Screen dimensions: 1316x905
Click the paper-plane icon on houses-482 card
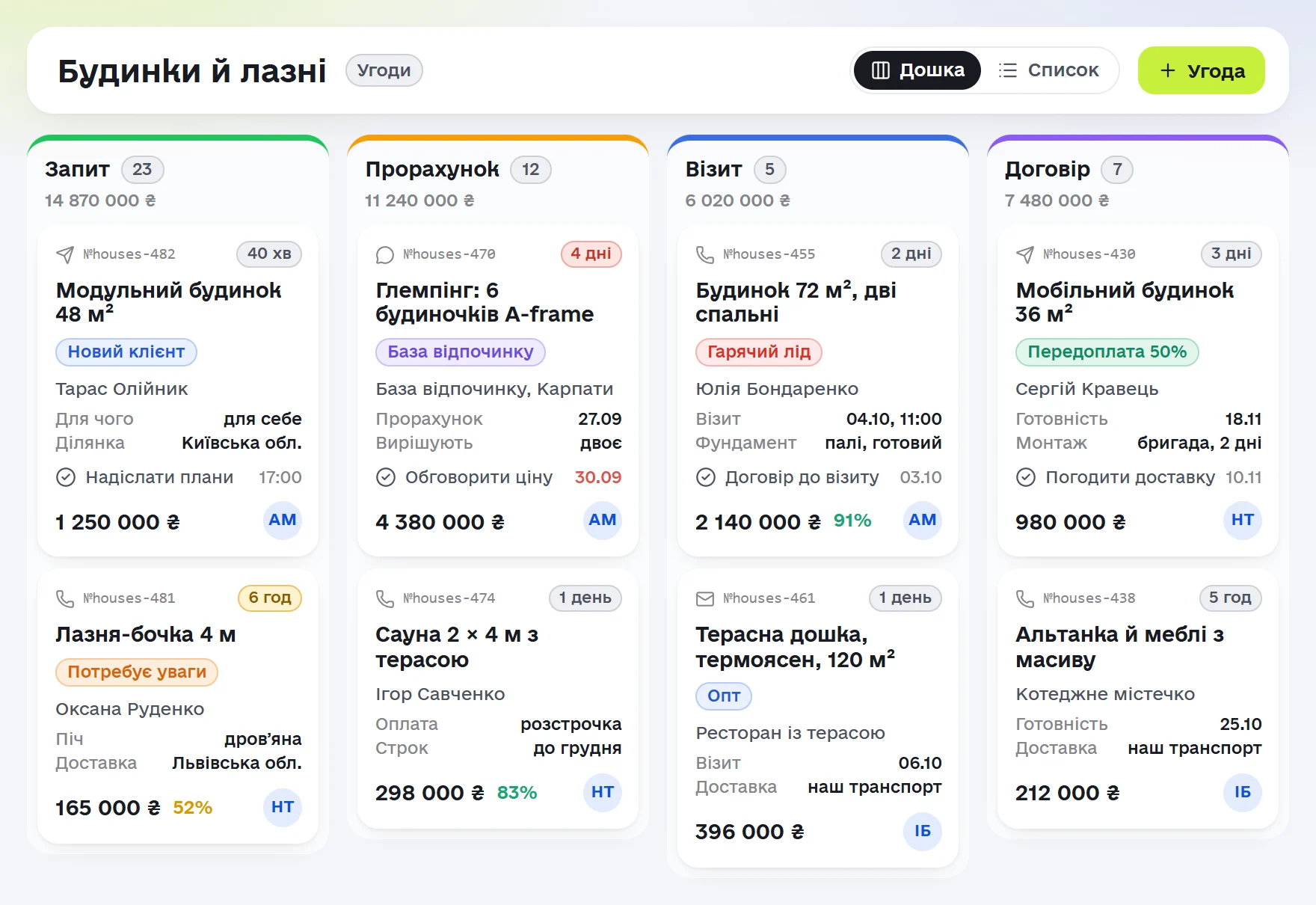[65, 254]
